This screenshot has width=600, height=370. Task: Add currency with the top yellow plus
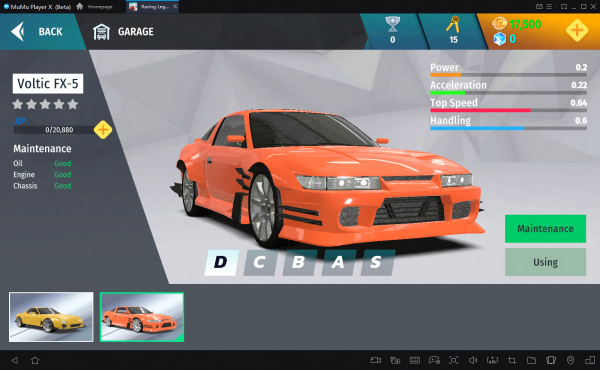click(x=577, y=30)
